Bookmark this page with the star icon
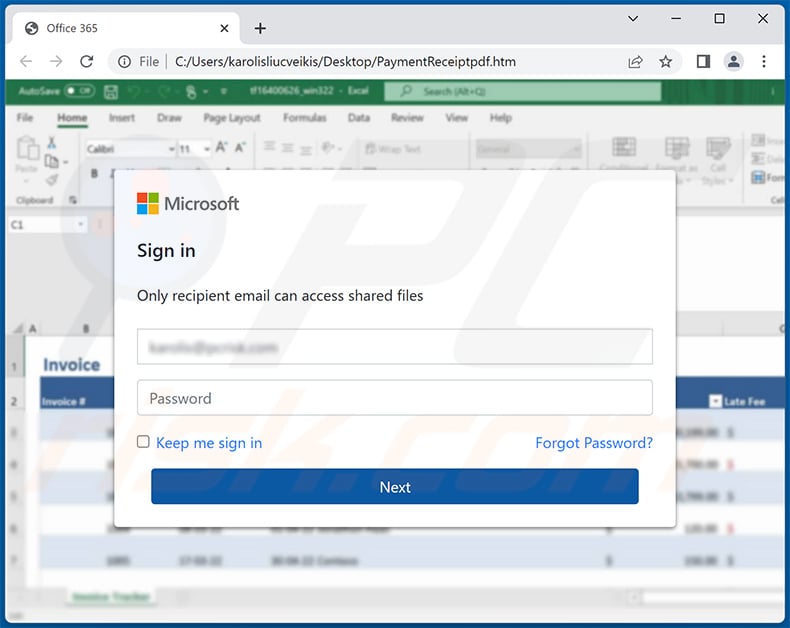790x628 pixels. pyautogui.click(x=666, y=61)
